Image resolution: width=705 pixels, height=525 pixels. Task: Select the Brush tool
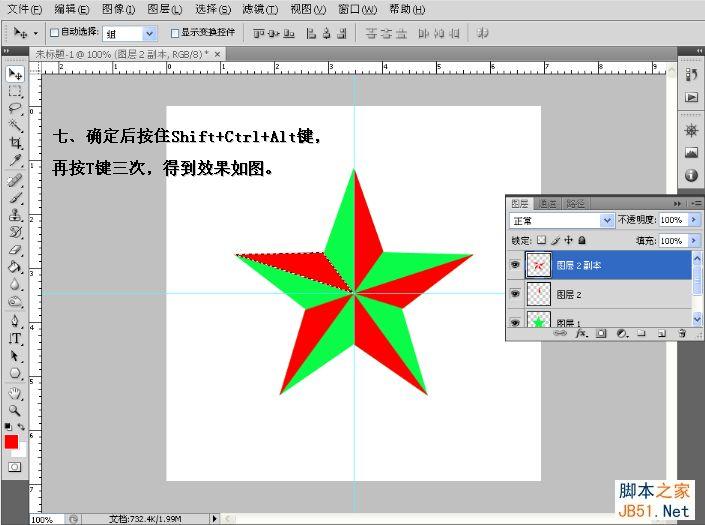click(15, 198)
